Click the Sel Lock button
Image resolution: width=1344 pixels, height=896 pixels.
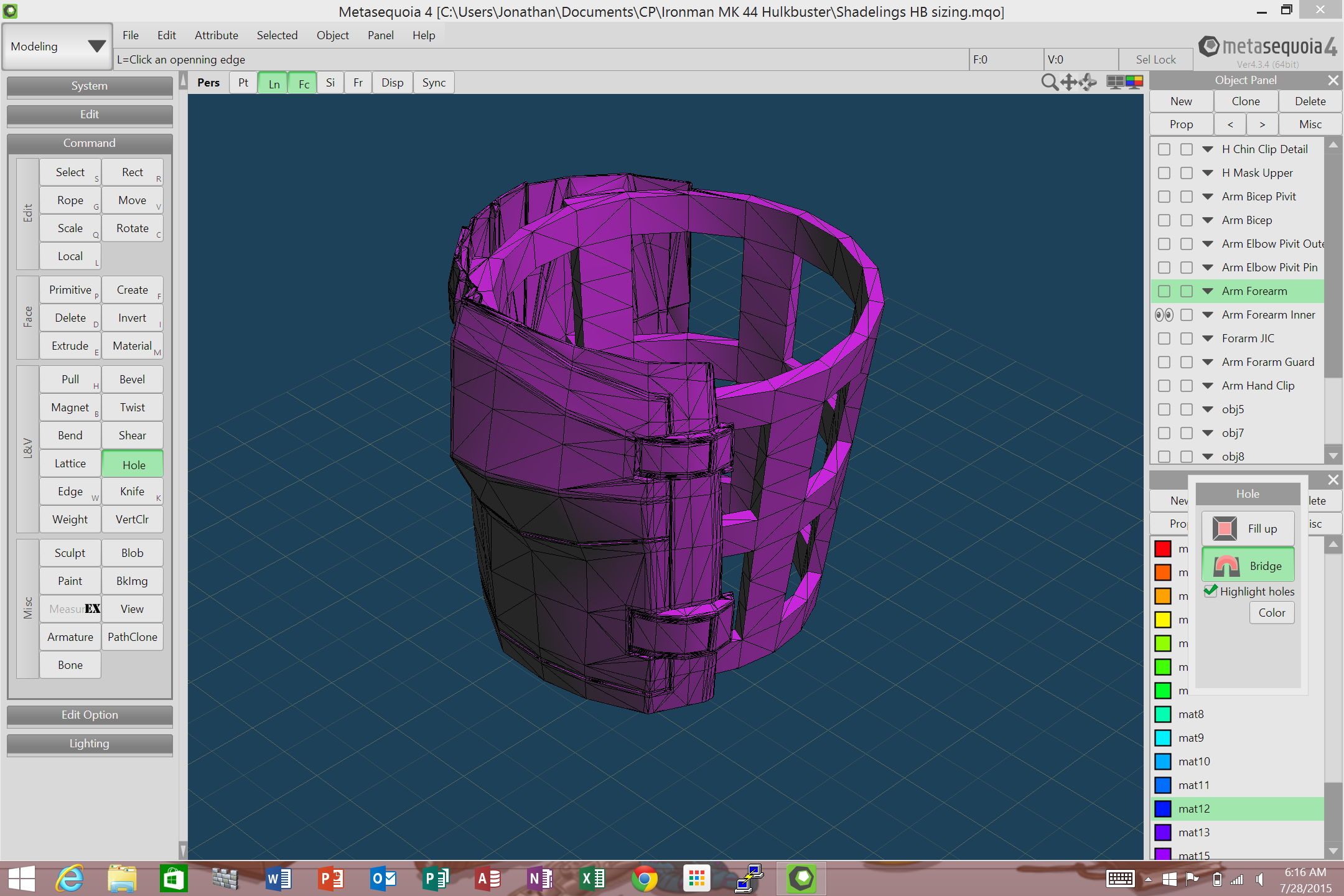[x=1156, y=60]
